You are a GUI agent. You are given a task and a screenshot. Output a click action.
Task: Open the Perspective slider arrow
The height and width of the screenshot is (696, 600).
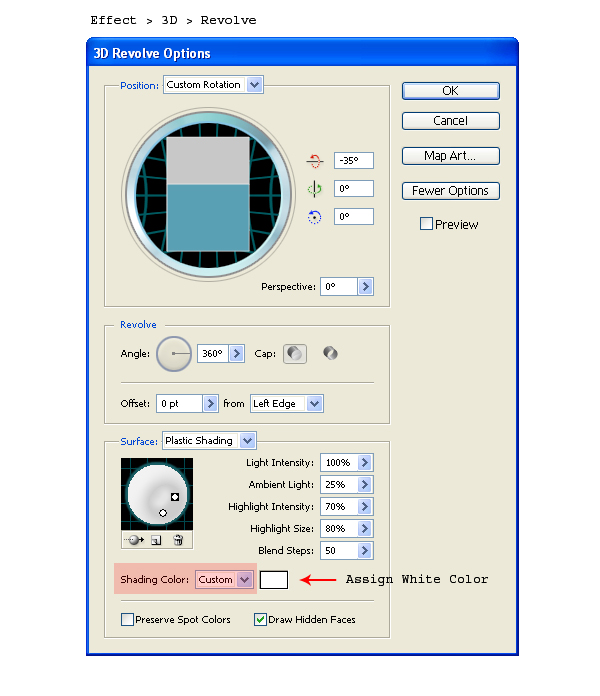(x=365, y=287)
